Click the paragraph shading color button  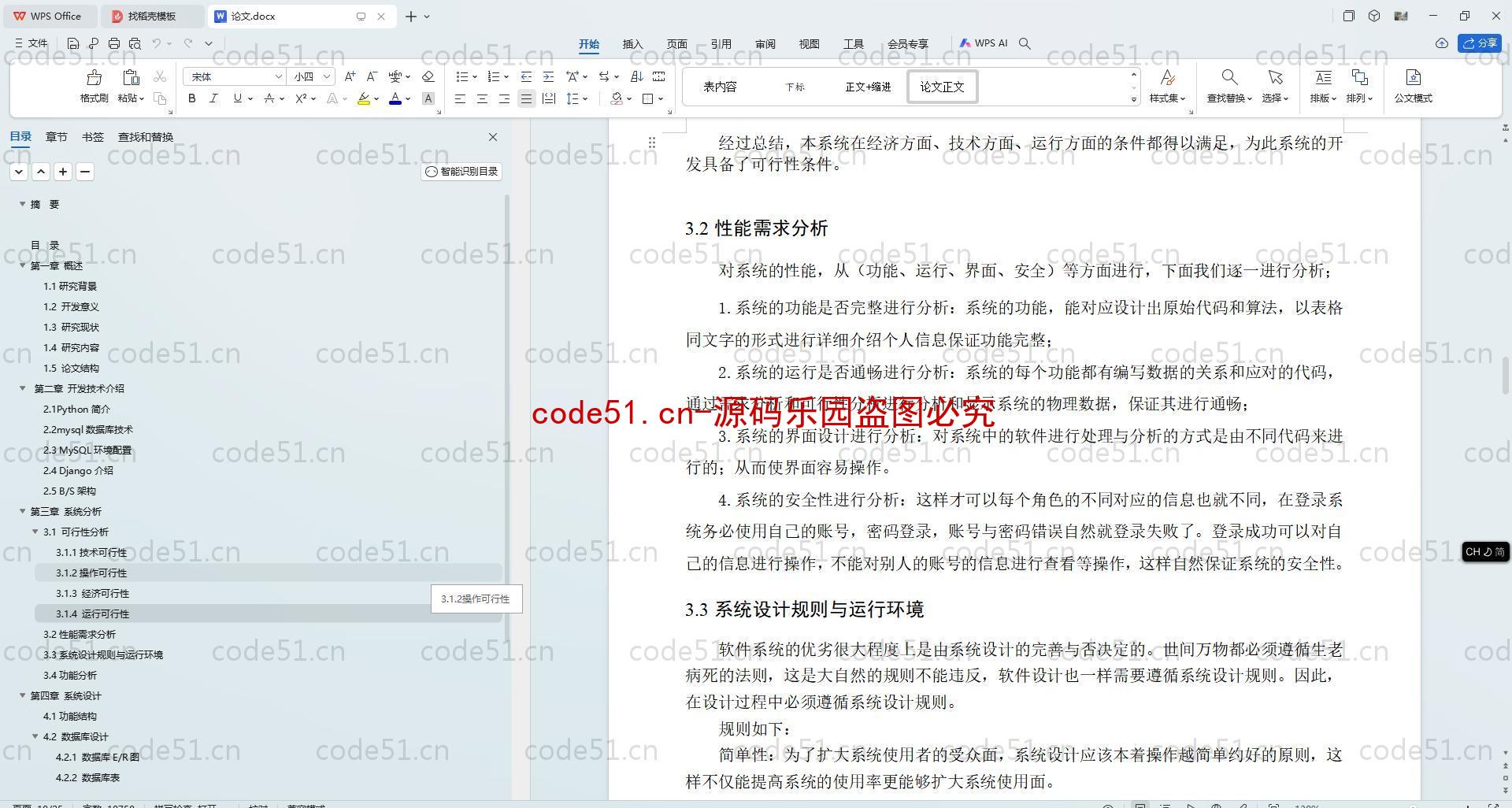[x=617, y=98]
